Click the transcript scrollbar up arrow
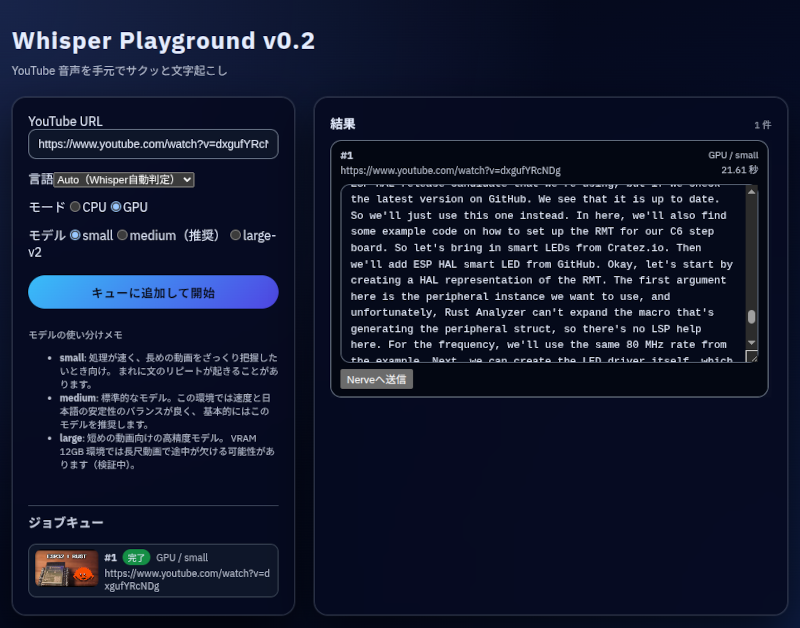Viewport: 800px width, 628px height. point(752,193)
